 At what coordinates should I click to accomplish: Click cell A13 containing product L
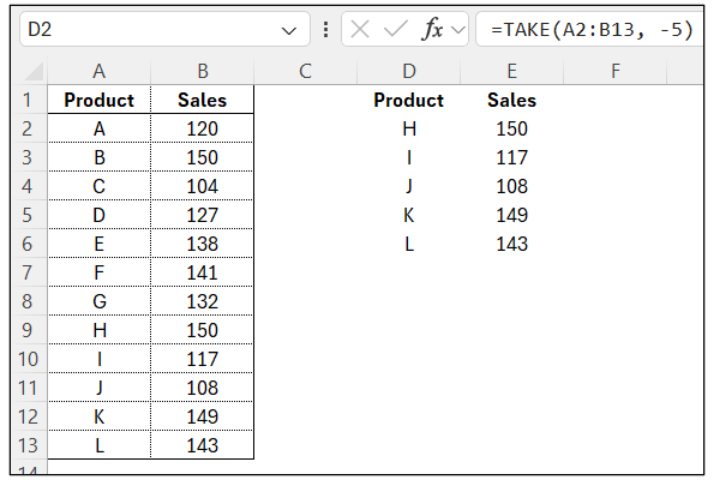pyautogui.click(x=99, y=446)
